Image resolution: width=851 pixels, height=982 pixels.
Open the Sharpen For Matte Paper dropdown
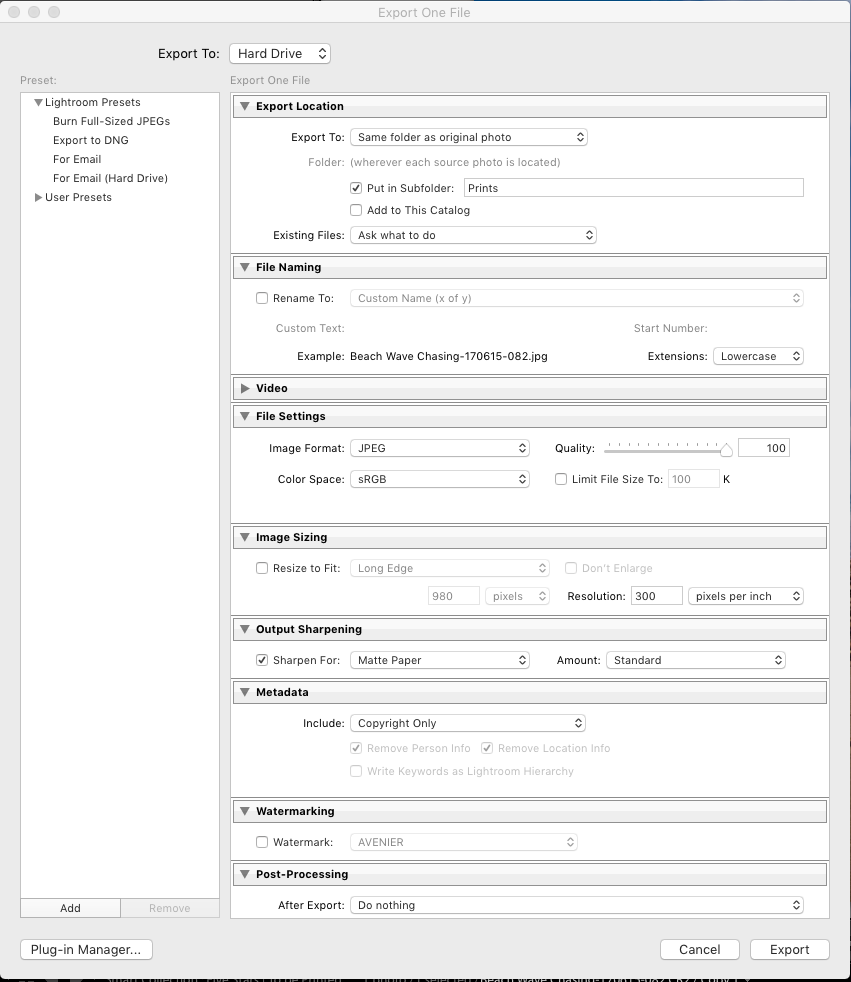click(x=440, y=660)
